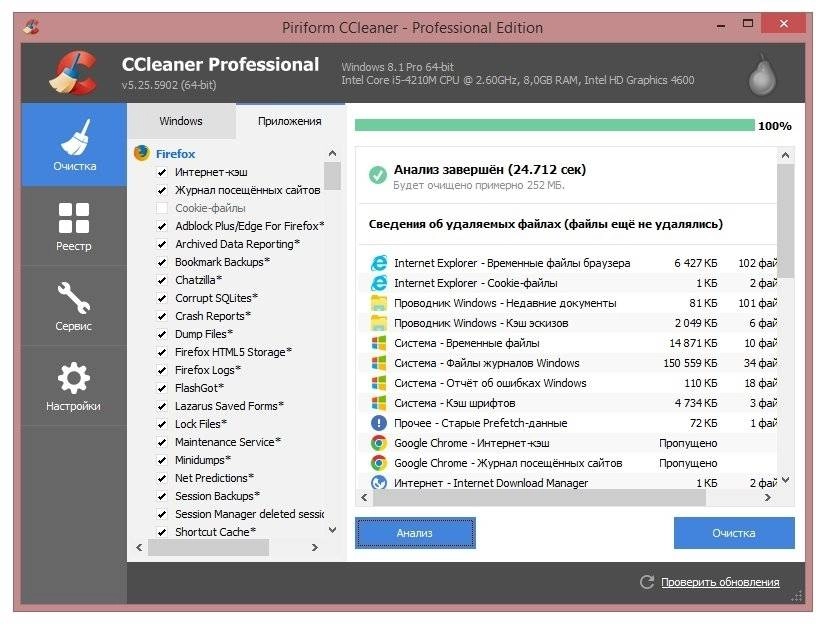Click the green analysis complete checkmark icon
830x631 pixels.
[377, 175]
